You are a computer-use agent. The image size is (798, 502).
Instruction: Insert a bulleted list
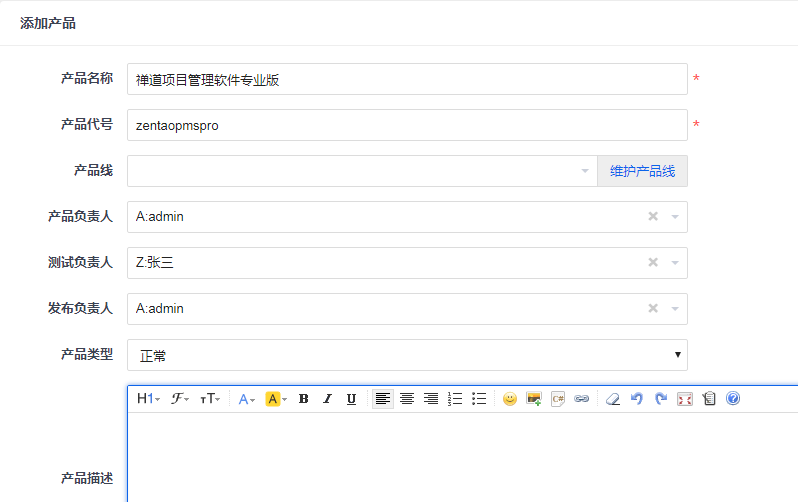[479, 399]
